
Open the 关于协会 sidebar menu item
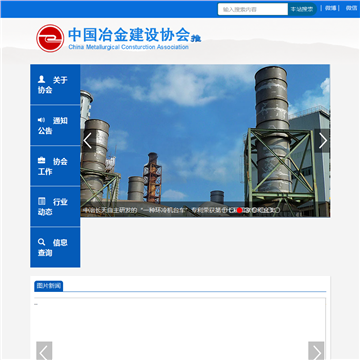click(55, 85)
